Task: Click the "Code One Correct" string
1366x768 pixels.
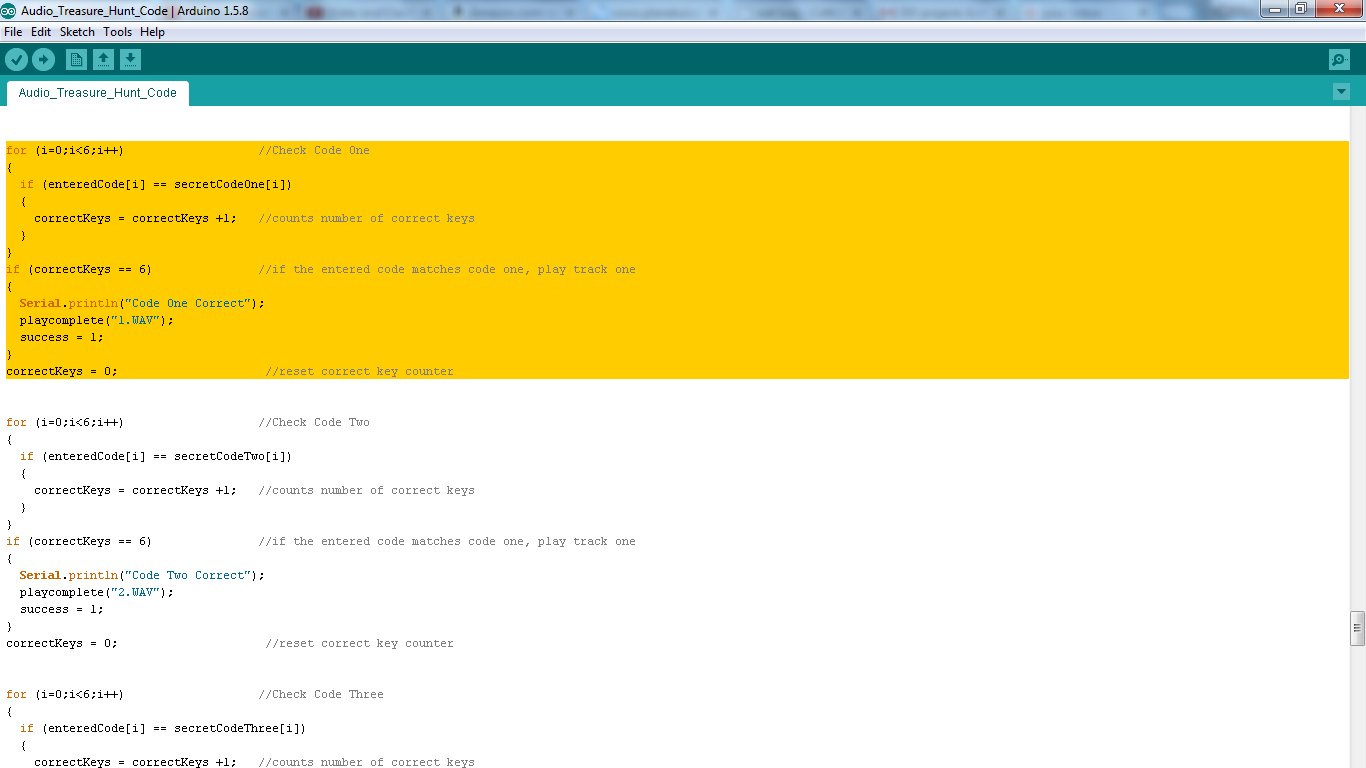Action: pos(188,304)
